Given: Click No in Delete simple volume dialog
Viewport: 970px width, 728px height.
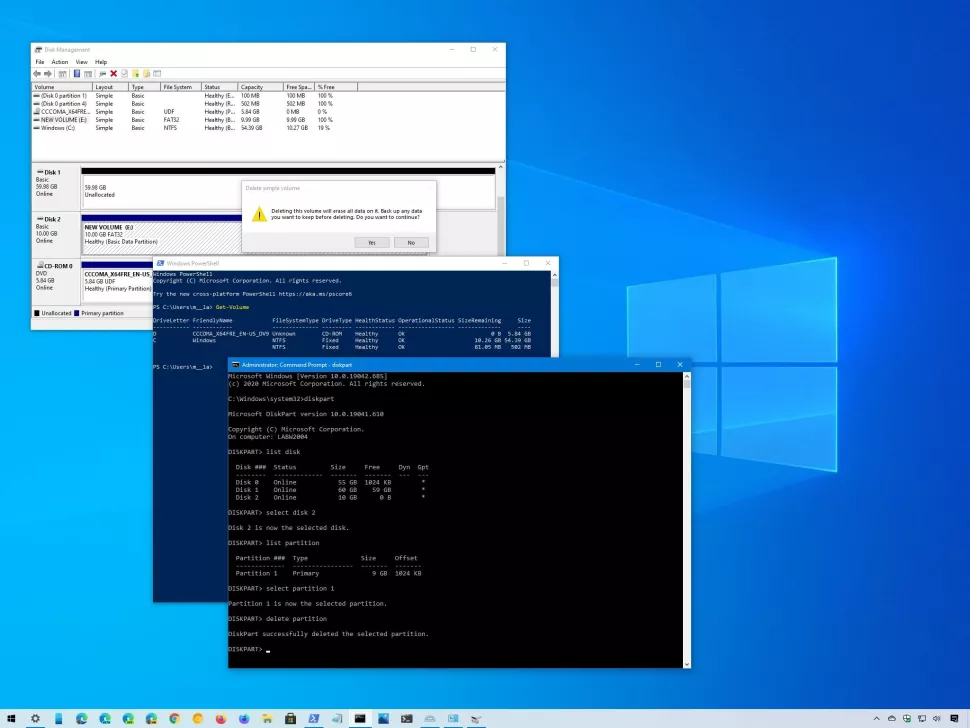Looking at the screenshot, I should point(410,243).
